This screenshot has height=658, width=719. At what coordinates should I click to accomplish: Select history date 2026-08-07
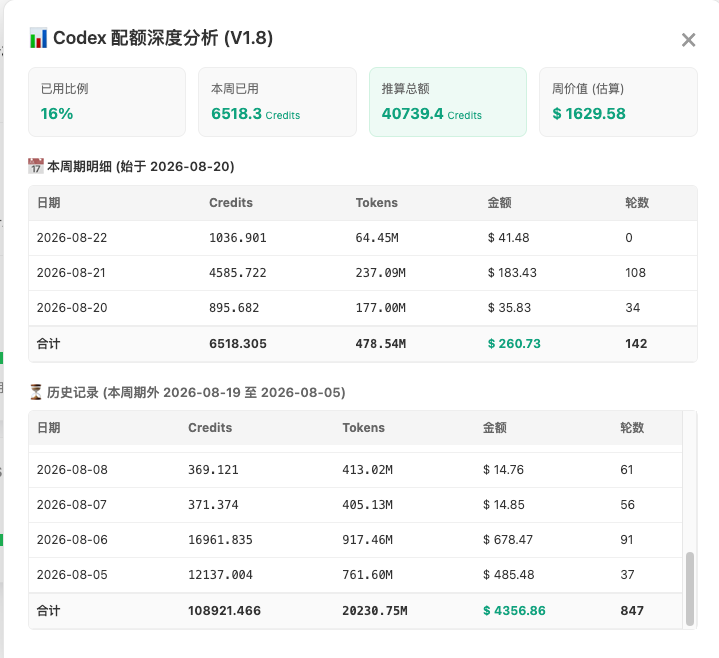click(x=72, y=504)
